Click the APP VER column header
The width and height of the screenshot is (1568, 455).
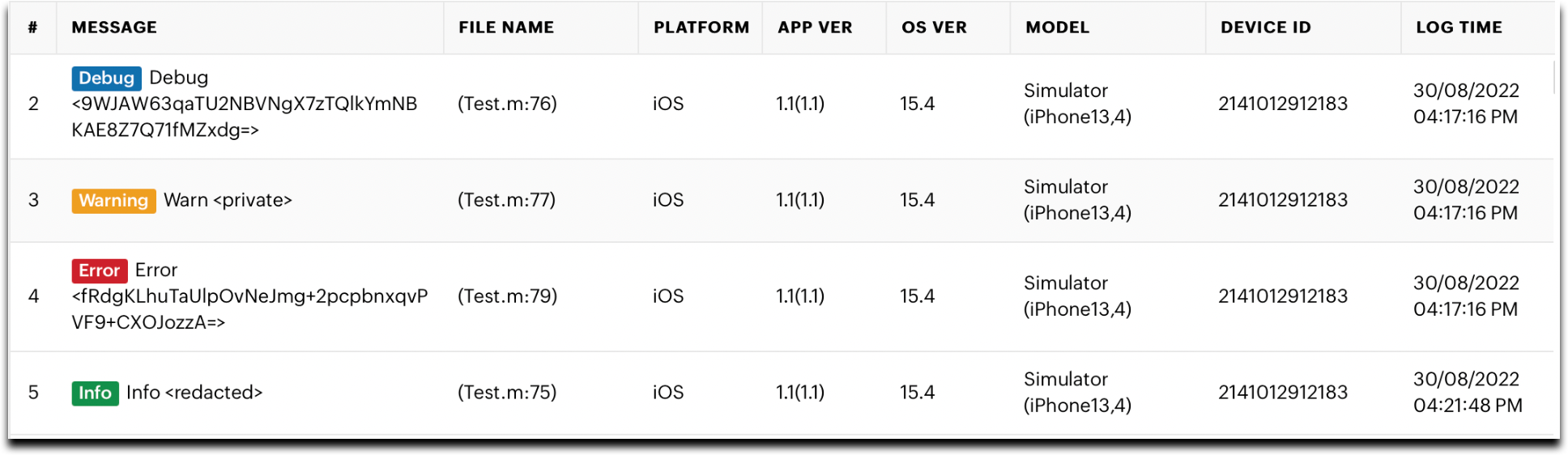815,28
